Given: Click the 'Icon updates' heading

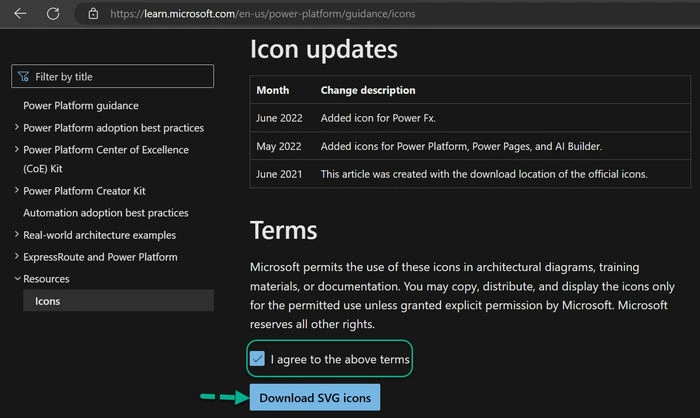Looking at the screenshot, I should coord(324,49).
